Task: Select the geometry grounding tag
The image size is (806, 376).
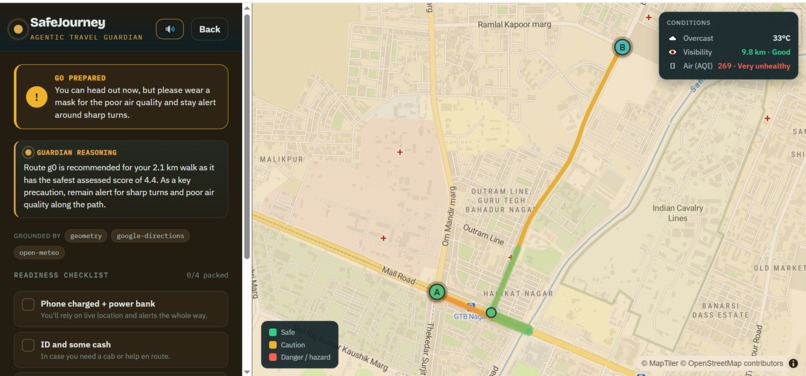Action: (86, 236)
